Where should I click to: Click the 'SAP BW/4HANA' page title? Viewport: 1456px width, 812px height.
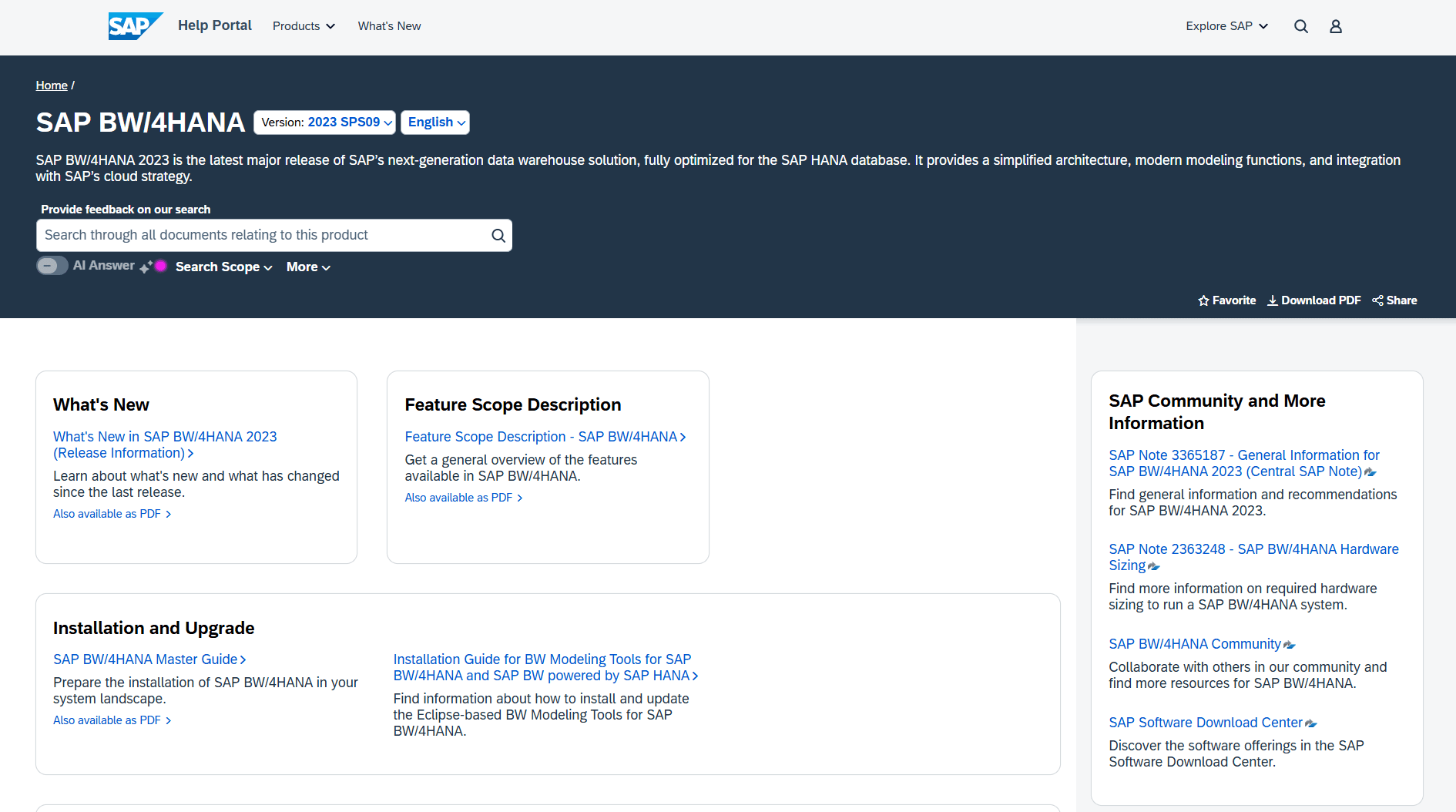pos(140,122)
